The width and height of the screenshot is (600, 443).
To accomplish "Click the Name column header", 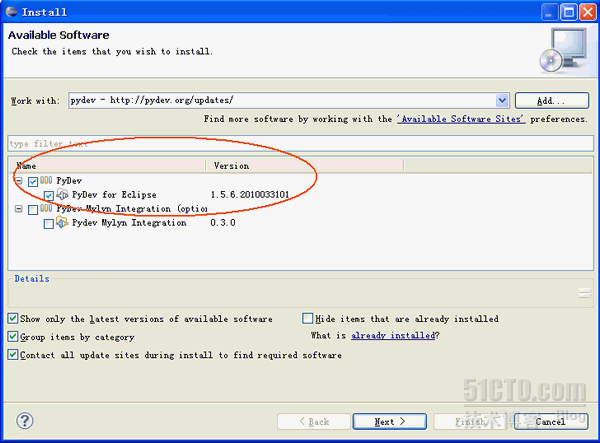I will click(x=108, y=166).
